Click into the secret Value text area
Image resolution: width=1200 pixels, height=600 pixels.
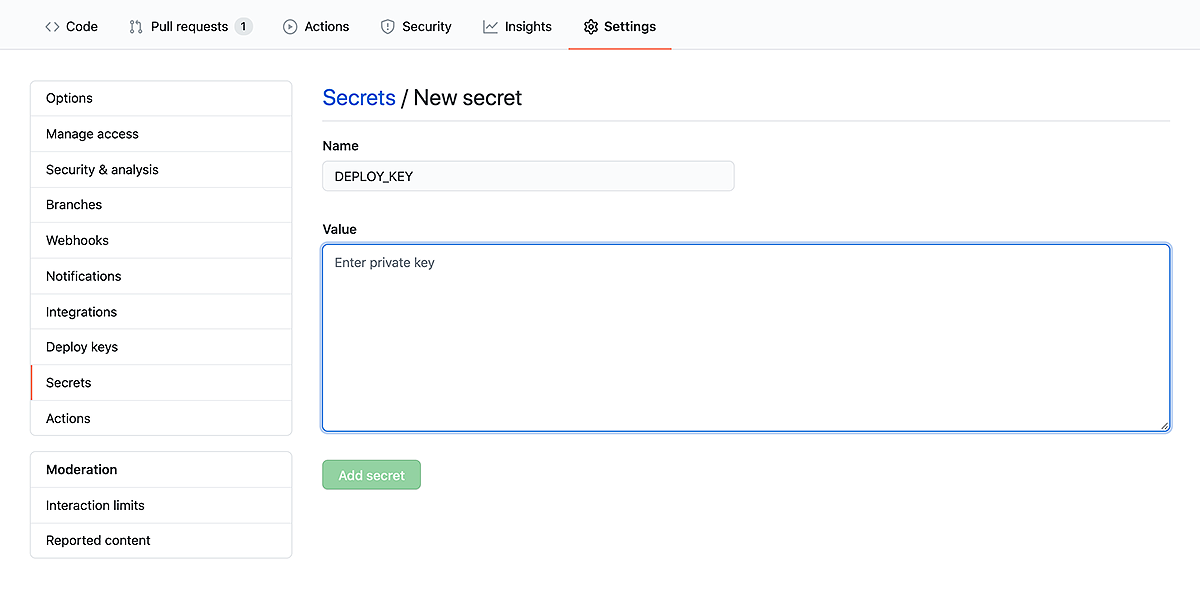[x=746, y=338]
